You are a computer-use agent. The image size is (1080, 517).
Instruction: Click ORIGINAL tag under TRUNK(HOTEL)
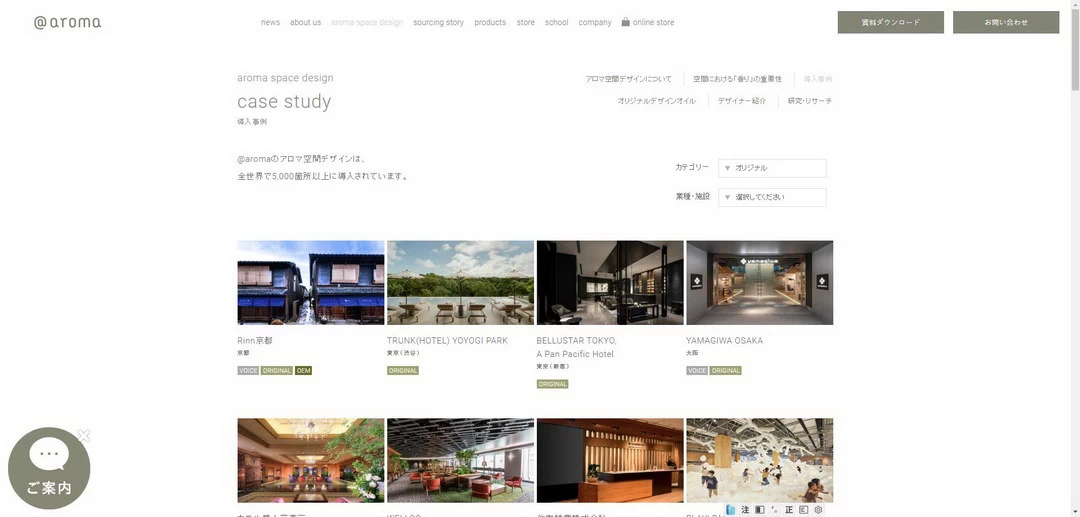[x=403, y=370]
